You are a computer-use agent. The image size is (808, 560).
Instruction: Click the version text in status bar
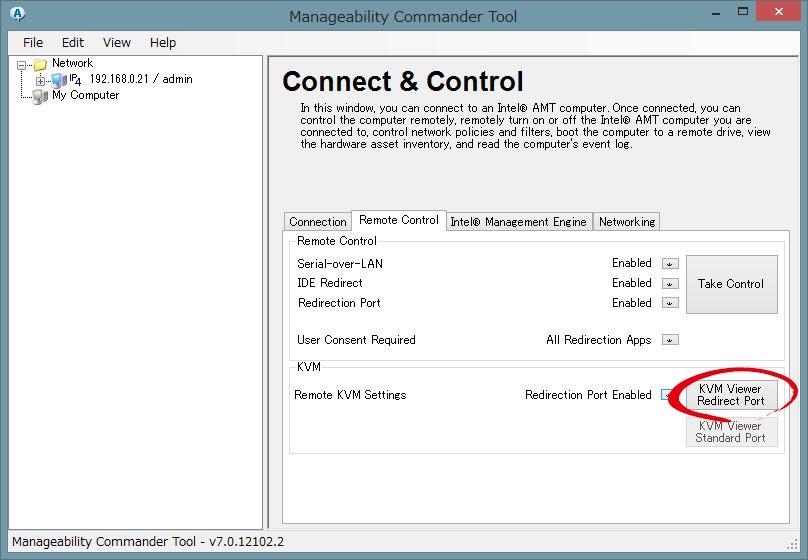(x=148, y=541)
